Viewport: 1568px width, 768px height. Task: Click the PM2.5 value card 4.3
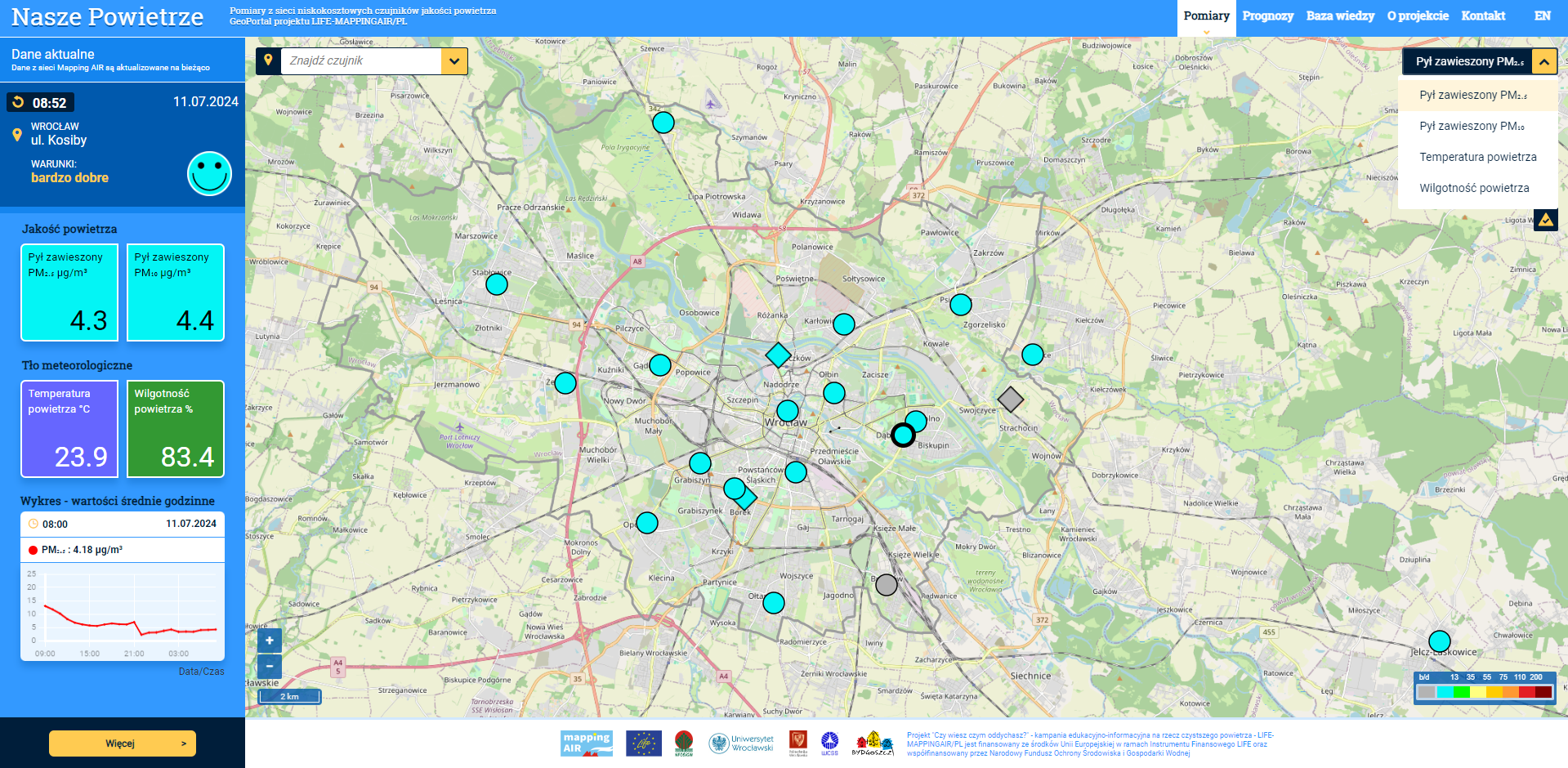[69, 292]
